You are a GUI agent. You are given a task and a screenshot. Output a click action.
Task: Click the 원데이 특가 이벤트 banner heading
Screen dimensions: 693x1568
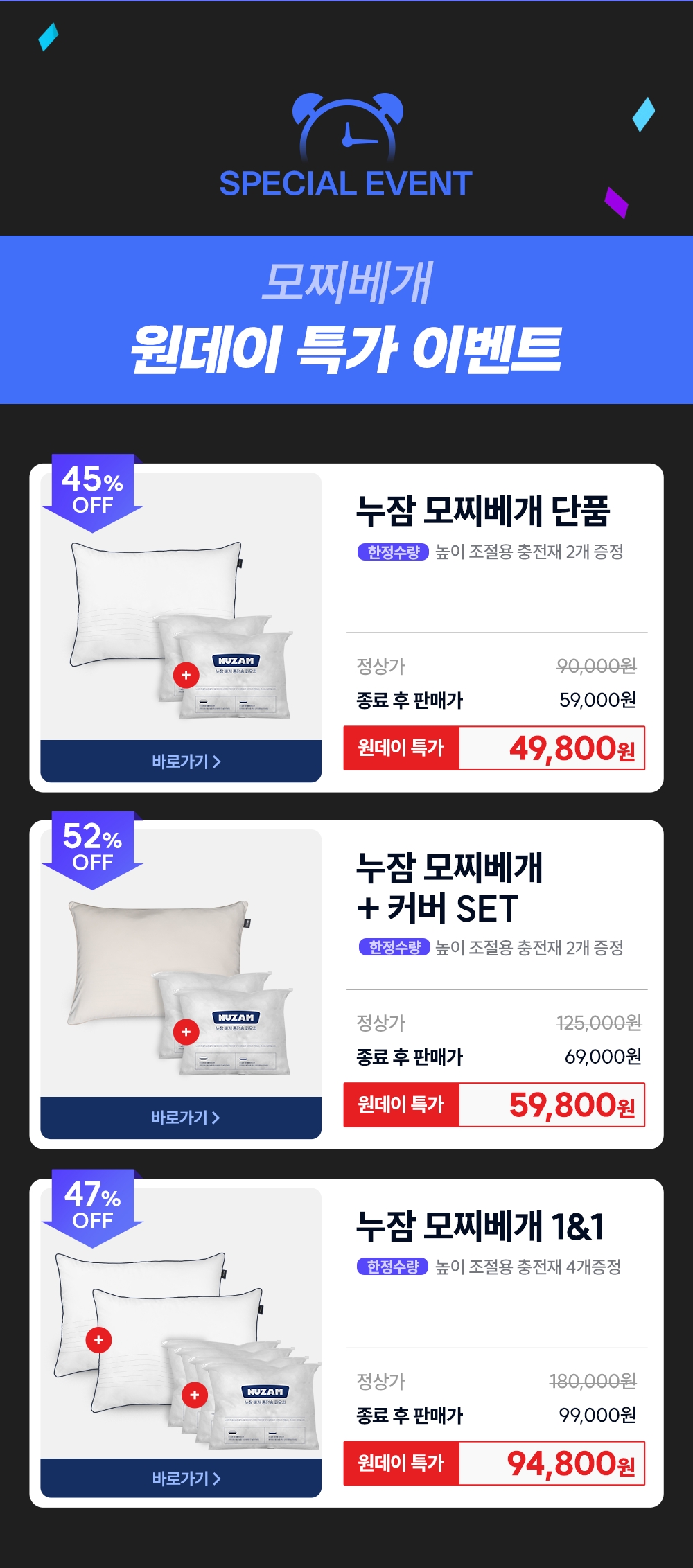[346, 350]
